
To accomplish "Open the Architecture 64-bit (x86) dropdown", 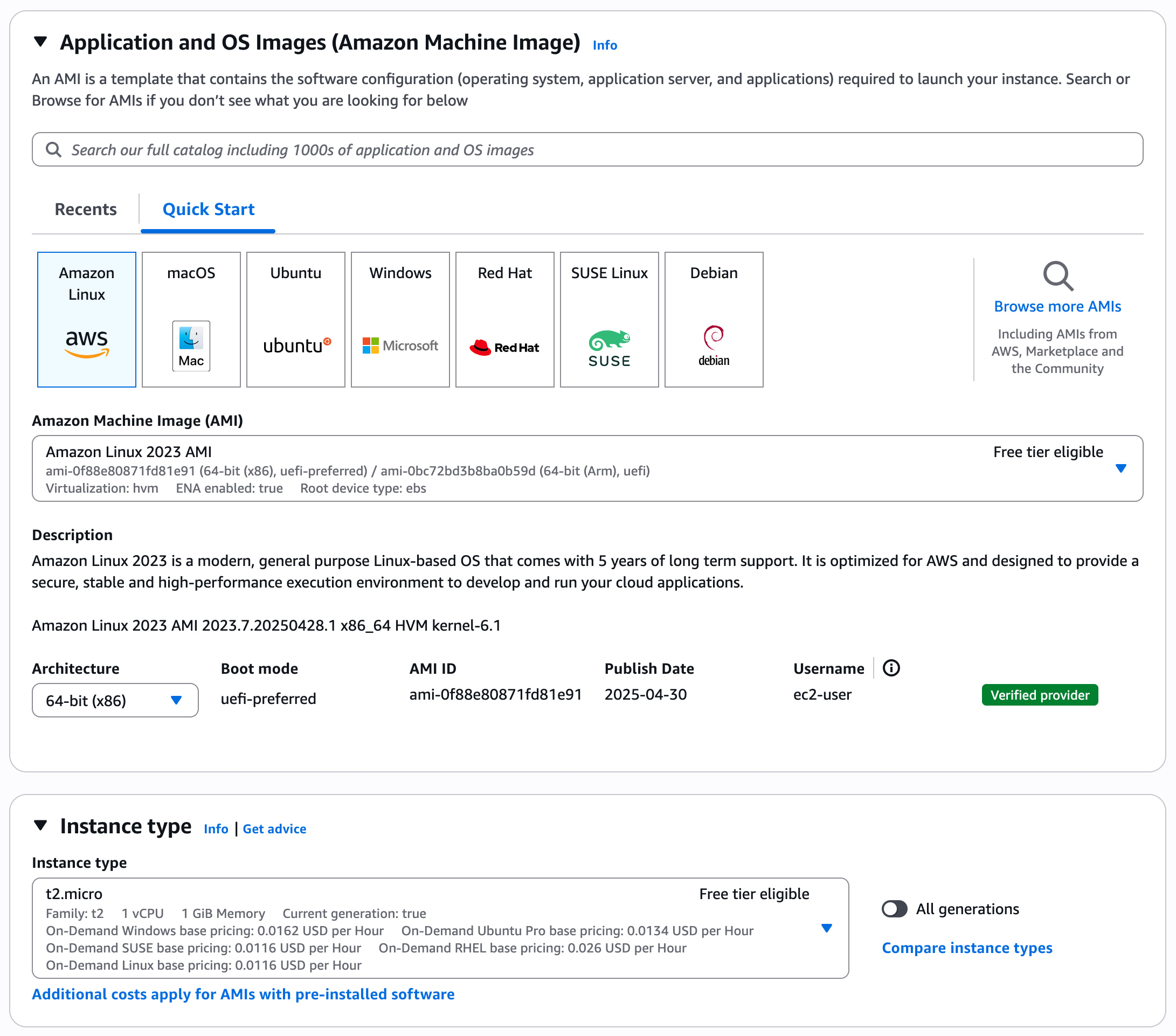I will point(115,700).
